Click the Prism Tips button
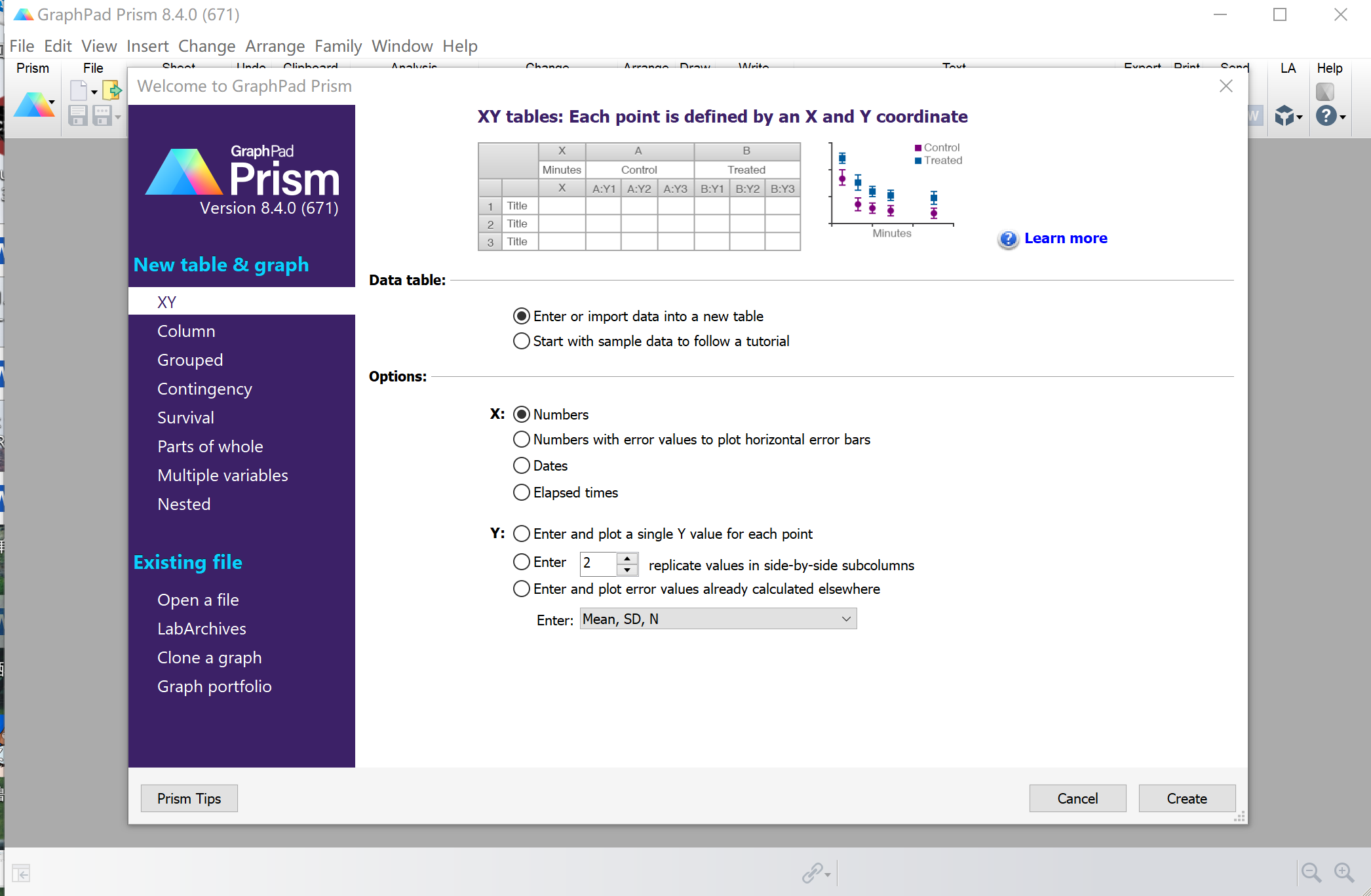 tap(189, 798)
